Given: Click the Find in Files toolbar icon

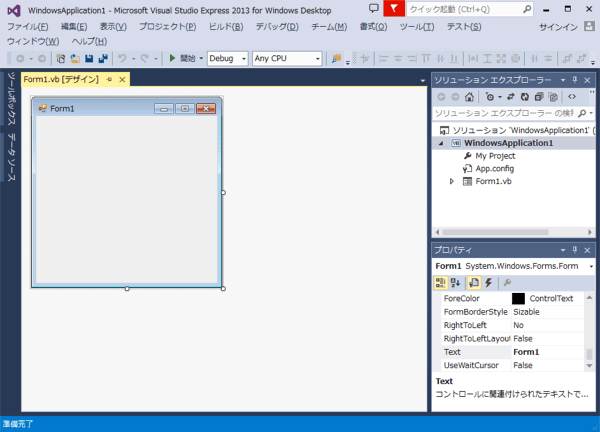Looking at the screenshot, I should pyautogui.click(x=336, y=59).
